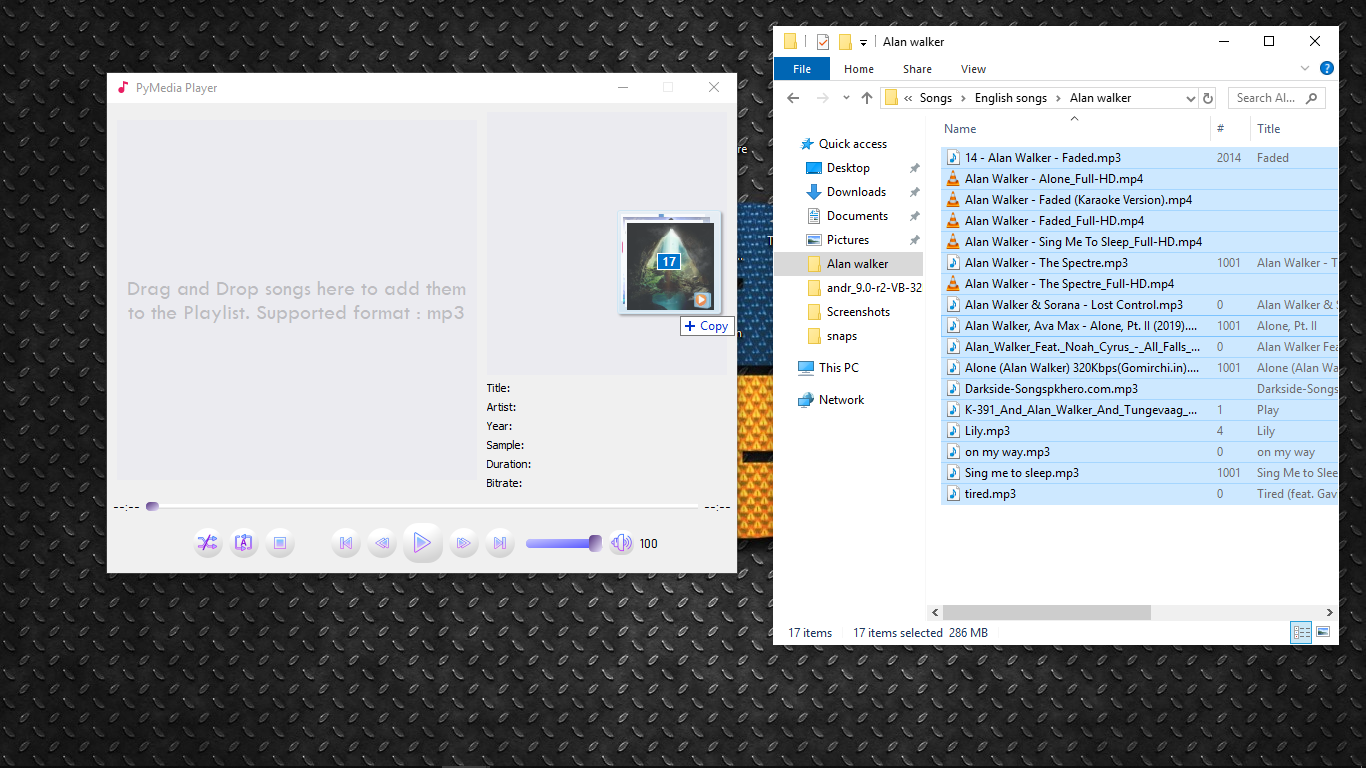Select tired.mp3 file

click(990, 494)
